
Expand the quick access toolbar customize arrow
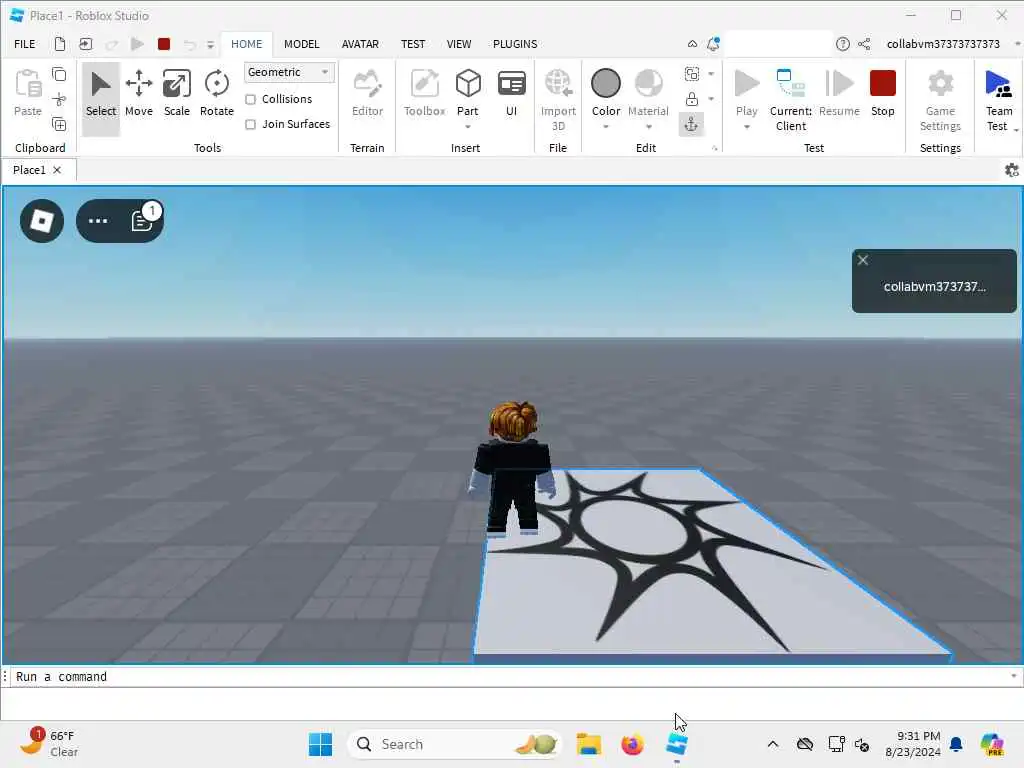click(210, 44)
